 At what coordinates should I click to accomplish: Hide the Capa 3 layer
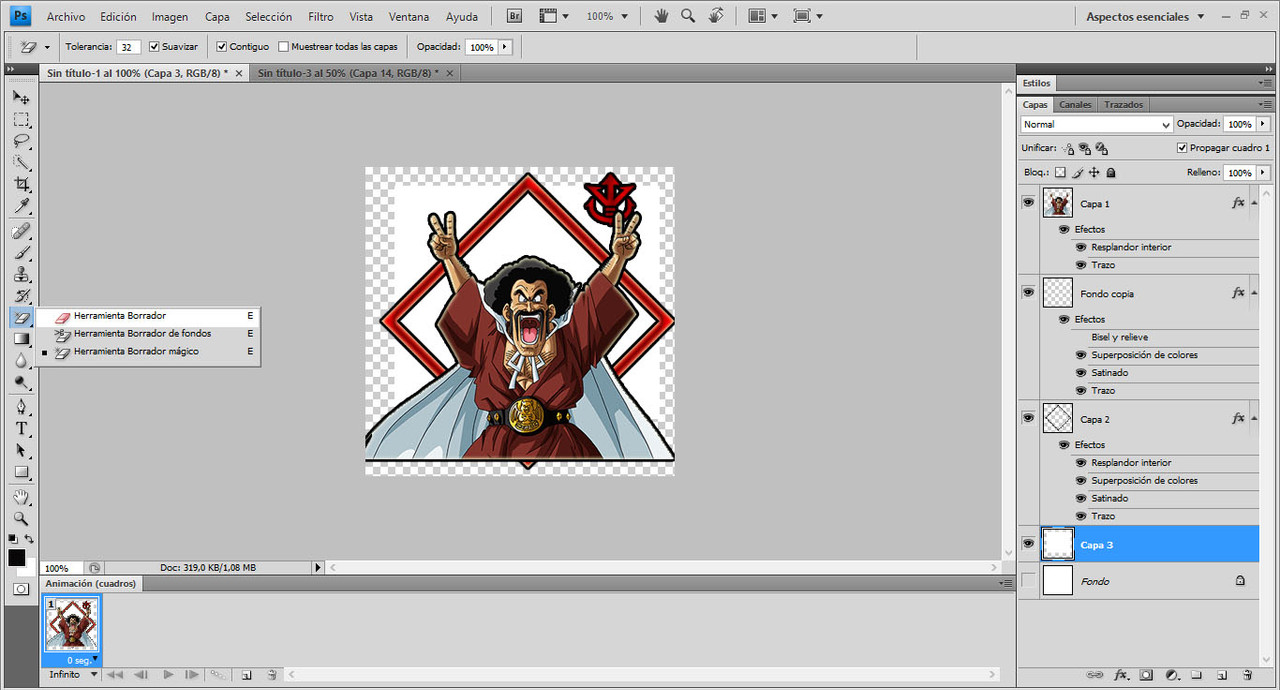[1028, 544]
